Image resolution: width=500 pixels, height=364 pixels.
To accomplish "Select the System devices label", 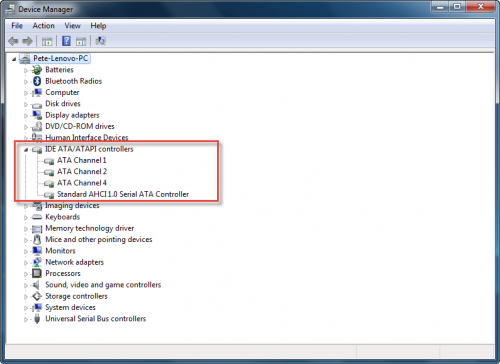I will click(x=70, y=307).
